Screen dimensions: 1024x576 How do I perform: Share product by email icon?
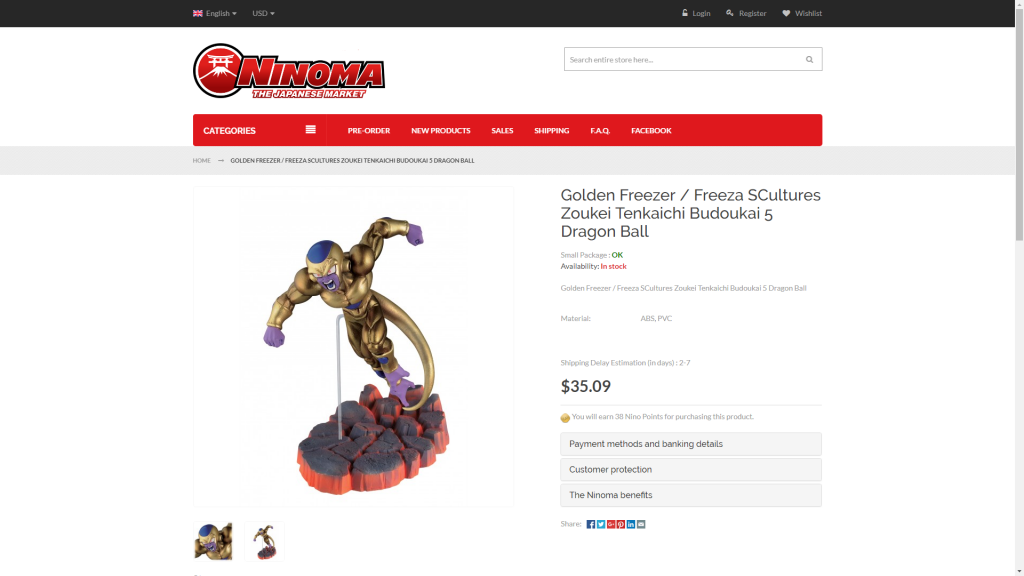(x=641, y=524)
